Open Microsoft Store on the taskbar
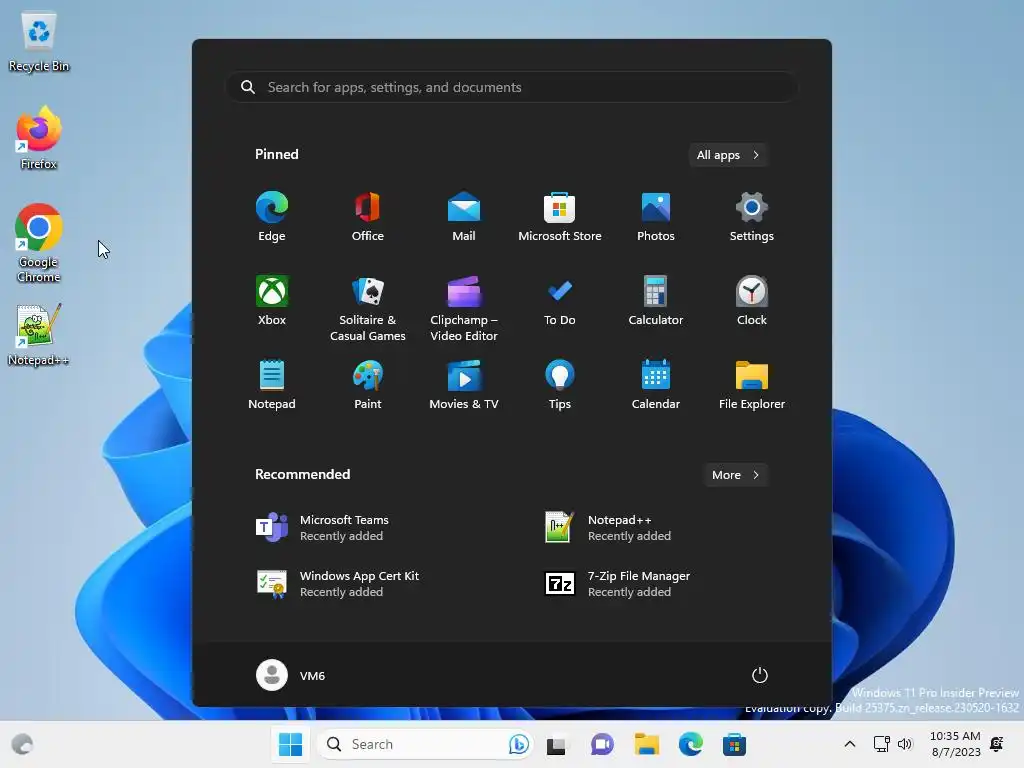Screen dimensions: 1024x768 [x=734, y=744]
